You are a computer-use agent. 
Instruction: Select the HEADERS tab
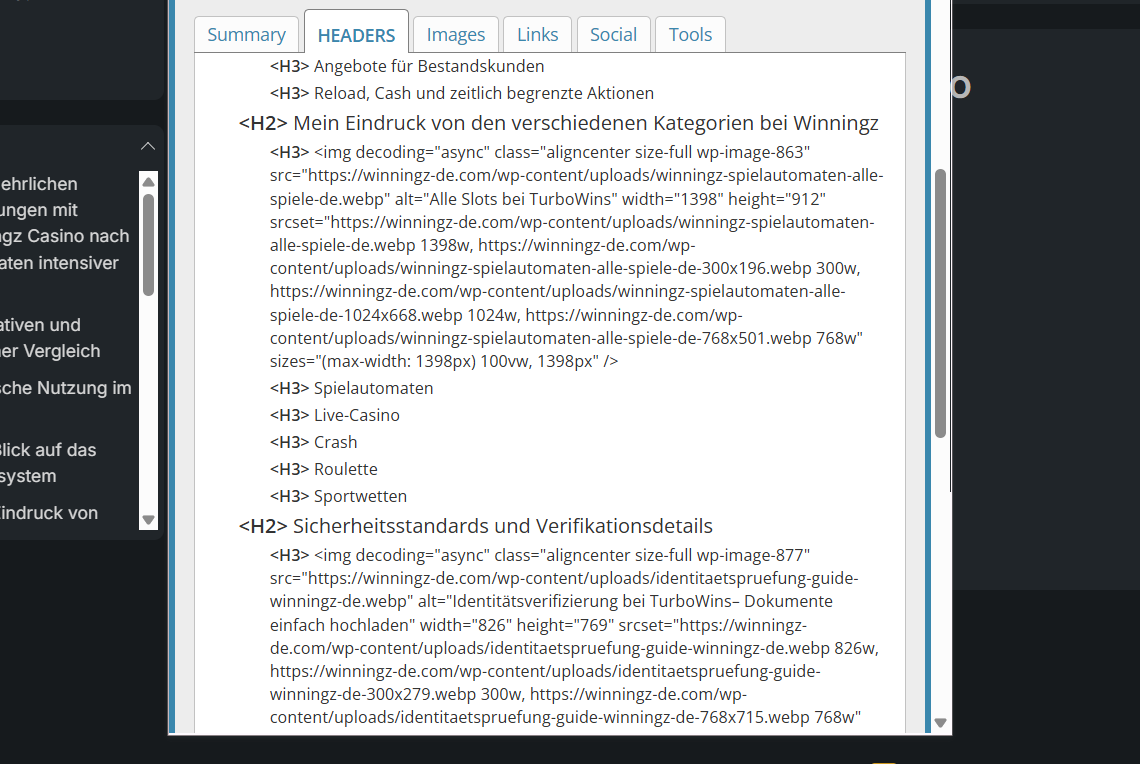pyautogui.click(x=356, y=34)
